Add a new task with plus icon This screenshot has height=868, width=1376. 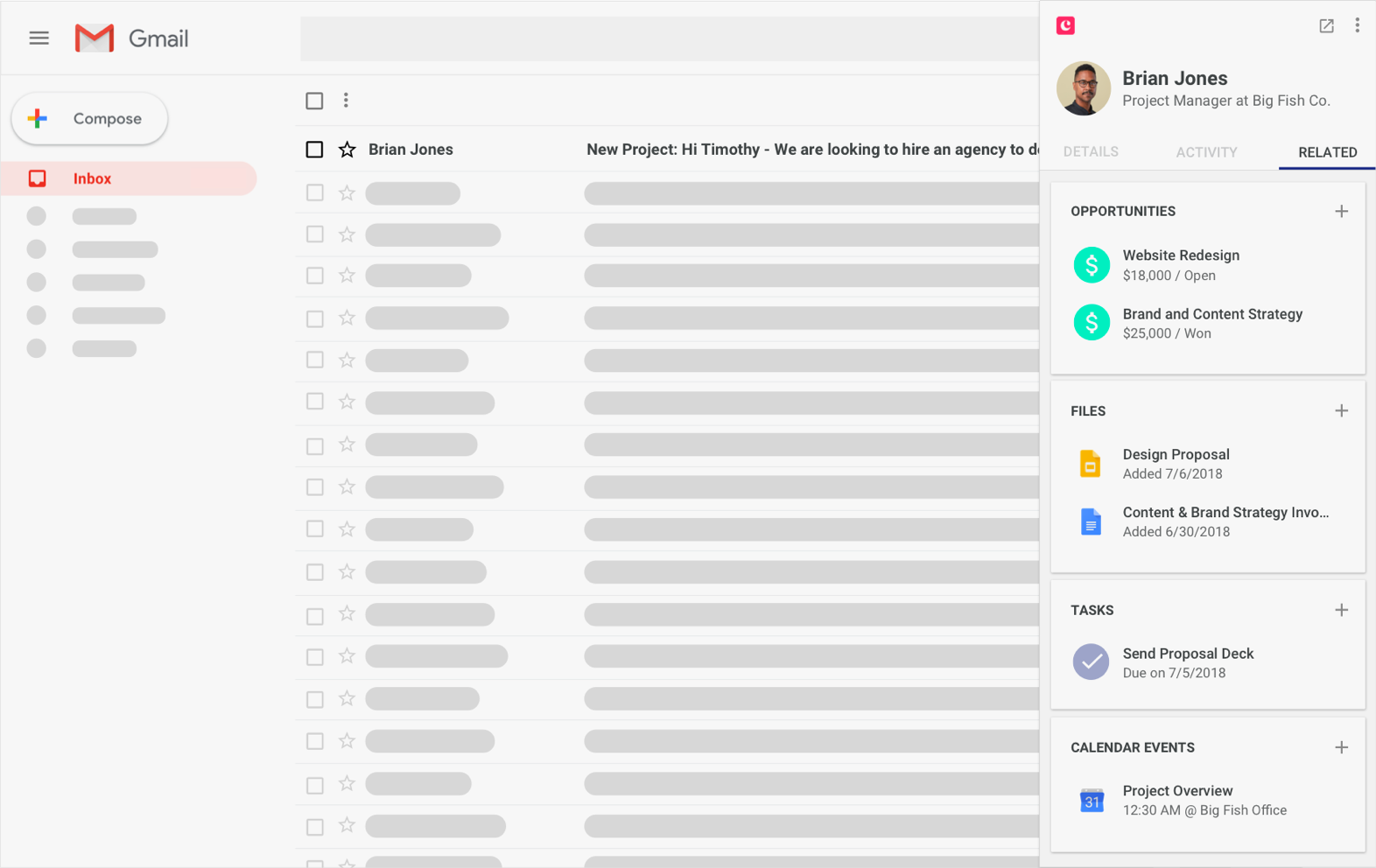(1341, 610)
